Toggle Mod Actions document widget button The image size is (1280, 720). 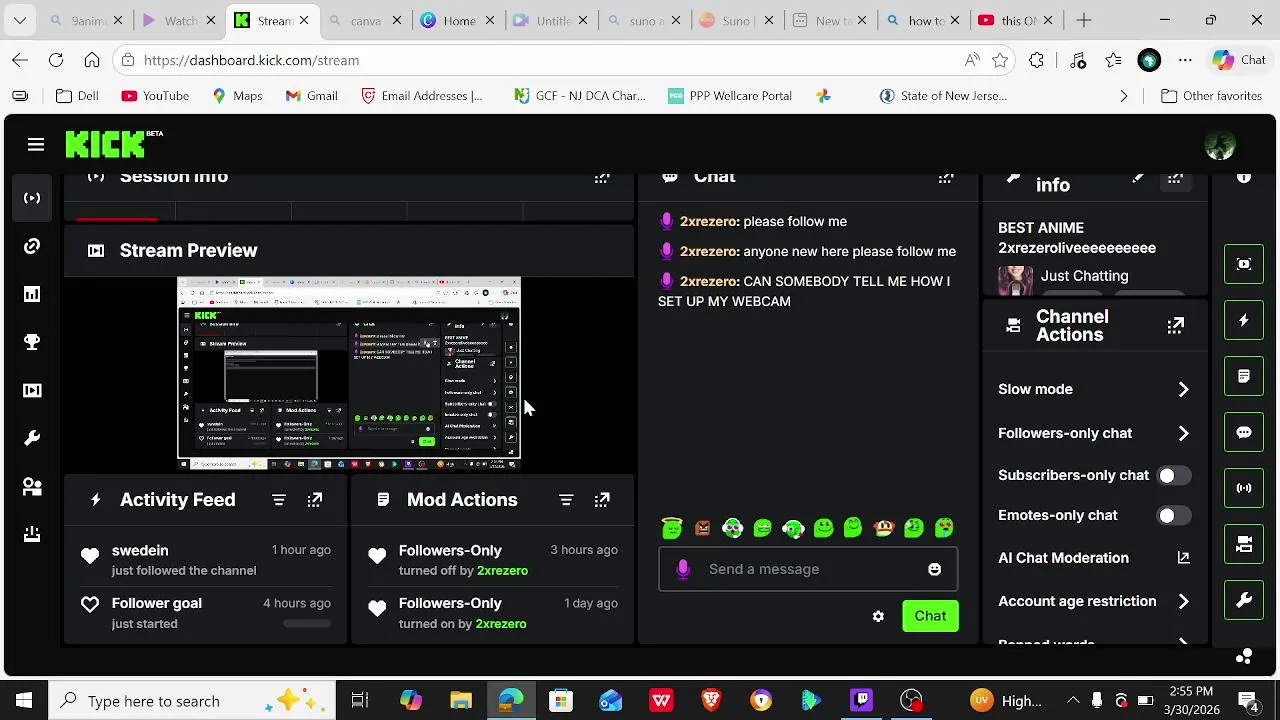pyautogui.click(x=1244, y=376)
